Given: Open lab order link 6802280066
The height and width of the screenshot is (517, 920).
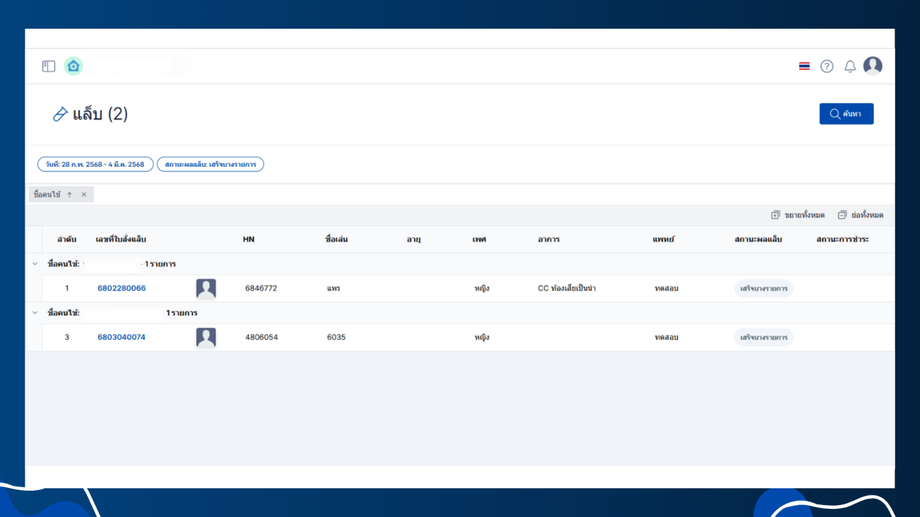Looking at the screenshot, I should coord(121,288).
